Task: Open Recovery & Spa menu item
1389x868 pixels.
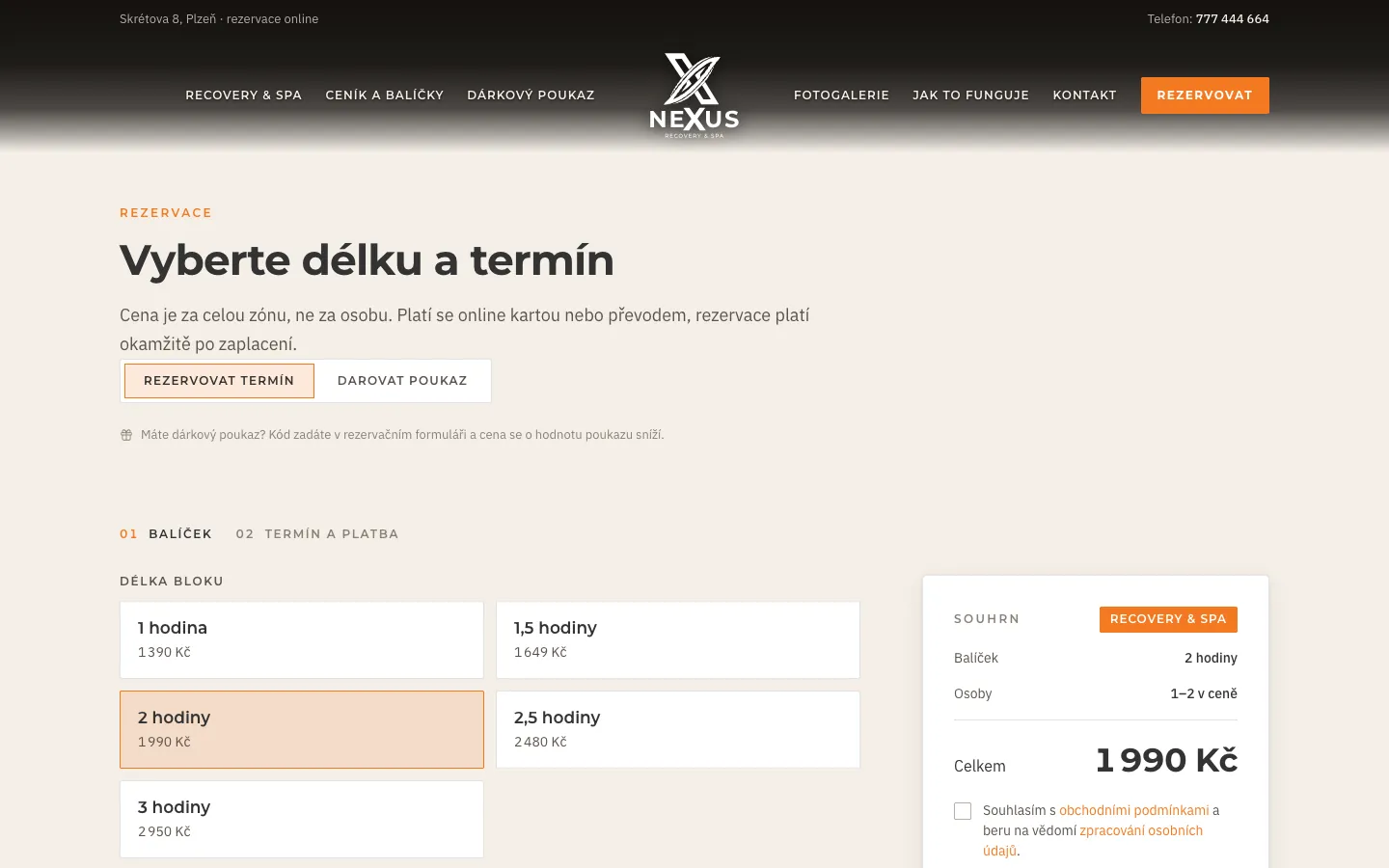Action: (x=244, y=95)
